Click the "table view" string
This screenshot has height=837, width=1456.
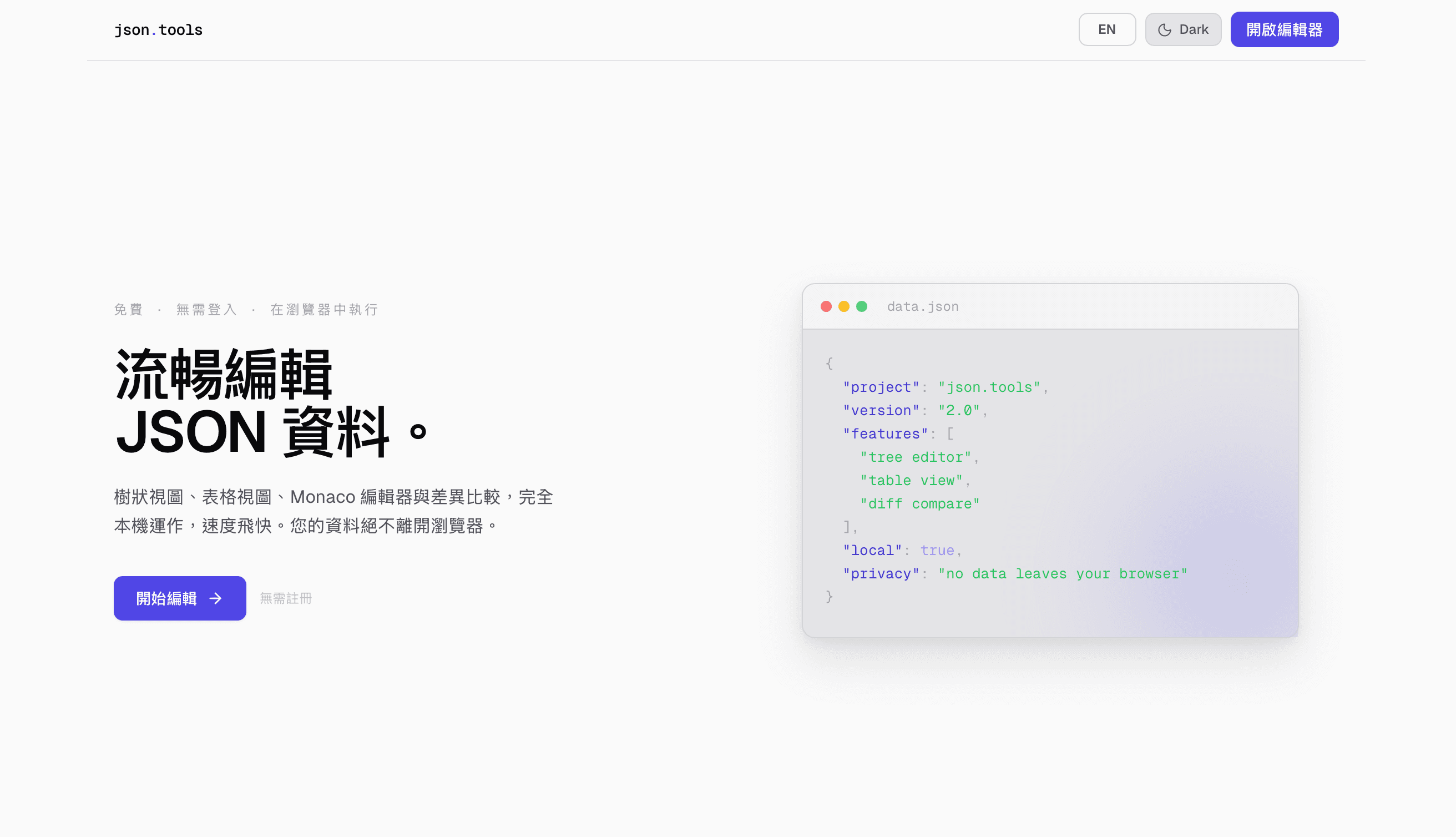point(911,480)
